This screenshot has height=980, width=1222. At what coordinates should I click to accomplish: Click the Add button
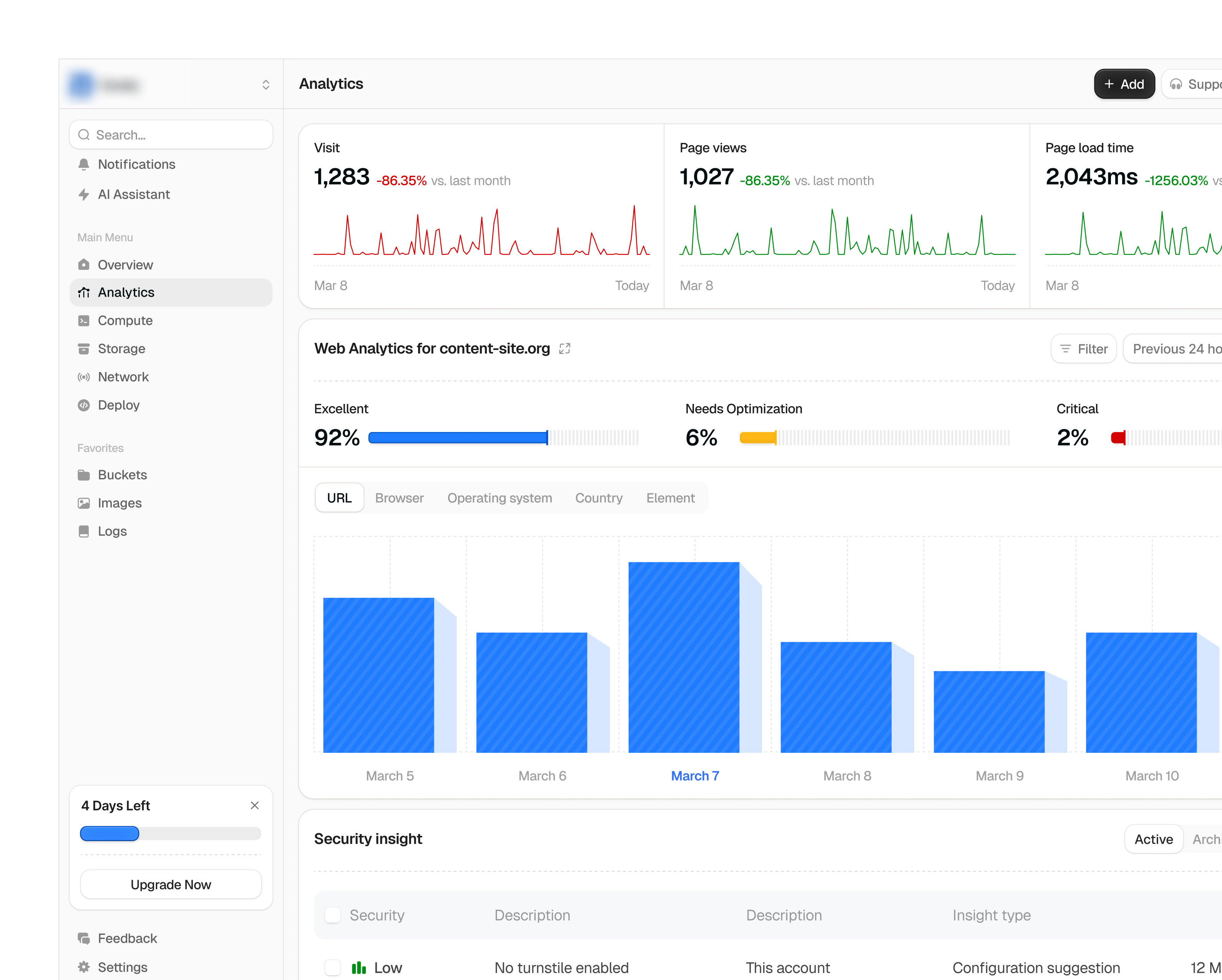pos(1124,84)
